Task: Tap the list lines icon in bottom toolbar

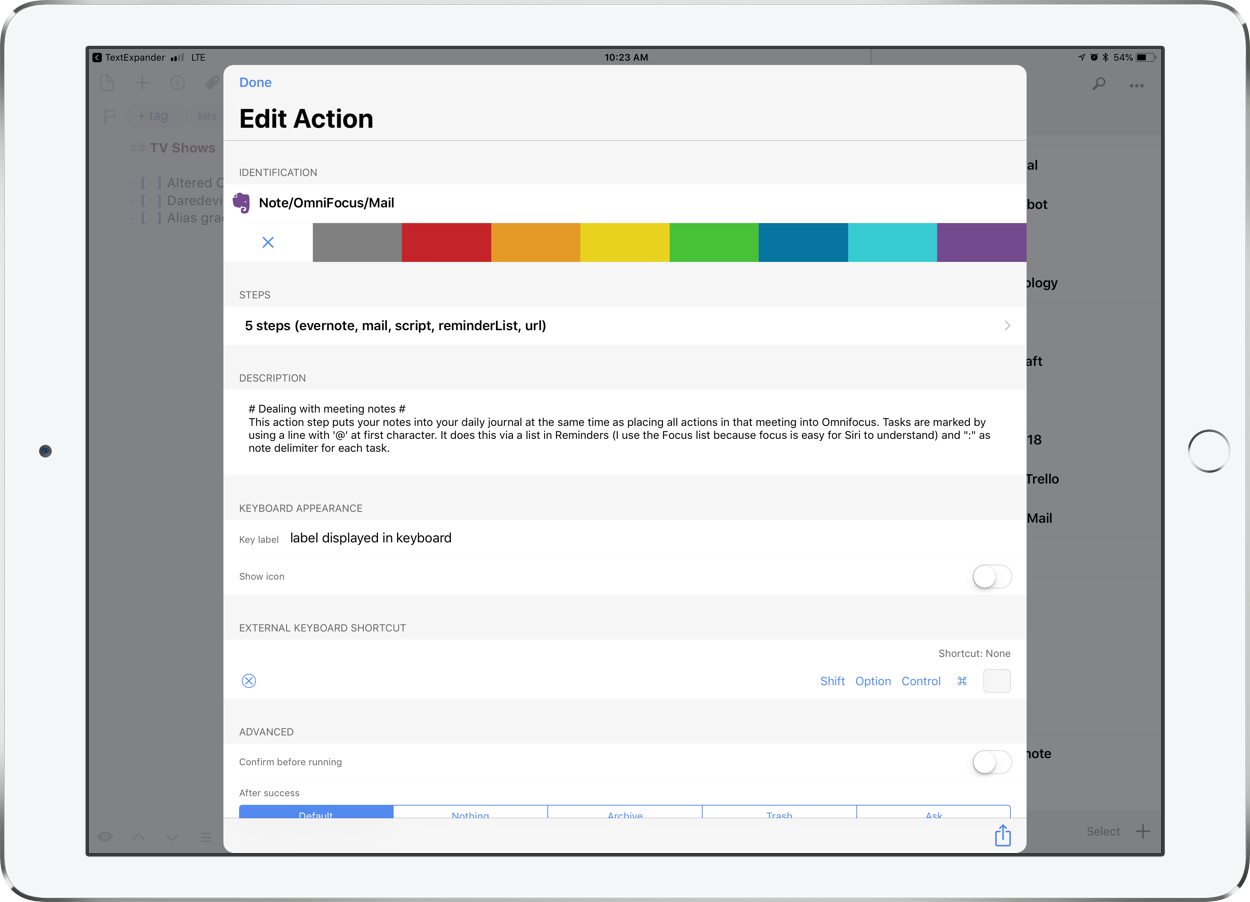Action: point(205,837)
